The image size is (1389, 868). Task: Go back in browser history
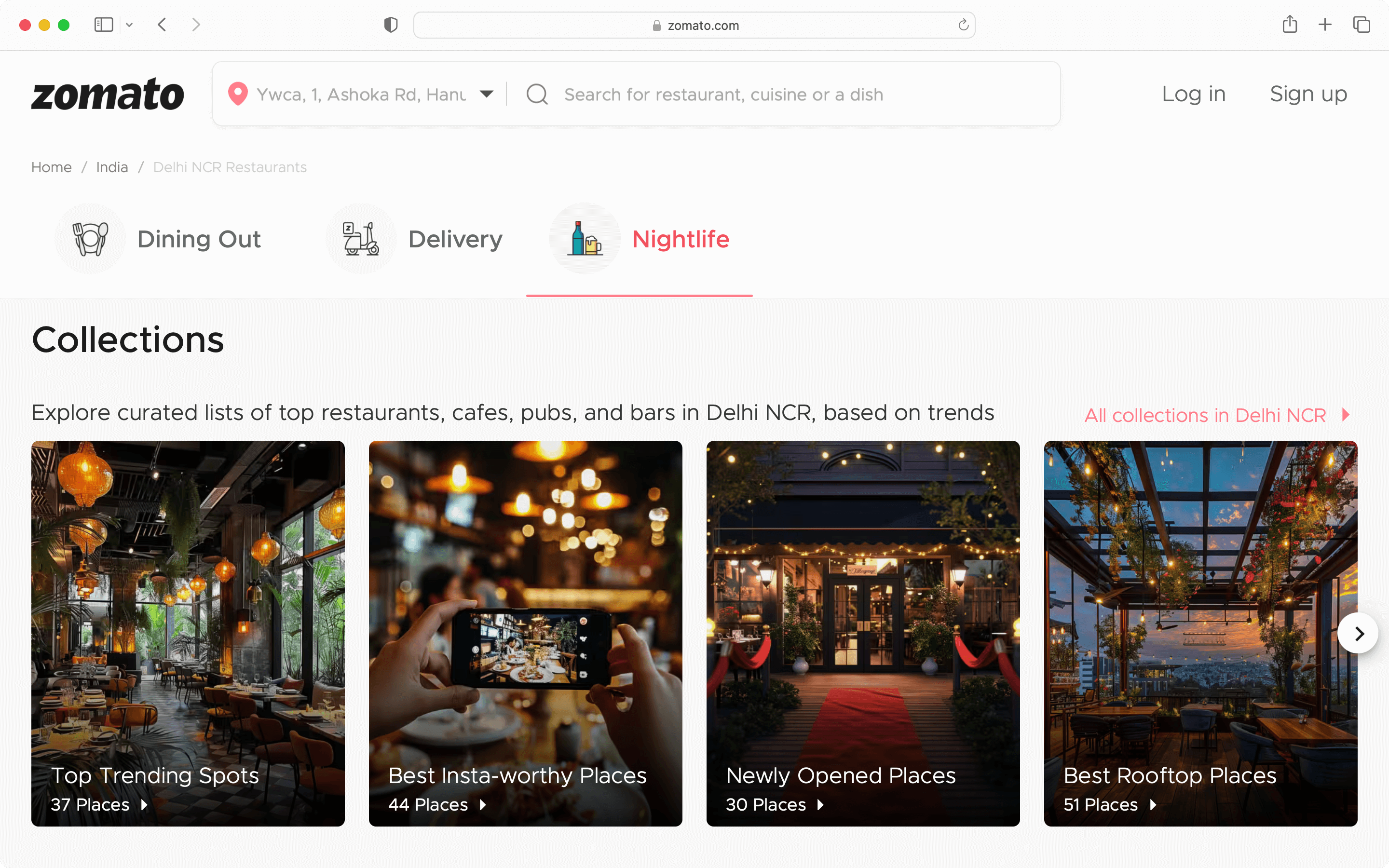pos(162,25)
